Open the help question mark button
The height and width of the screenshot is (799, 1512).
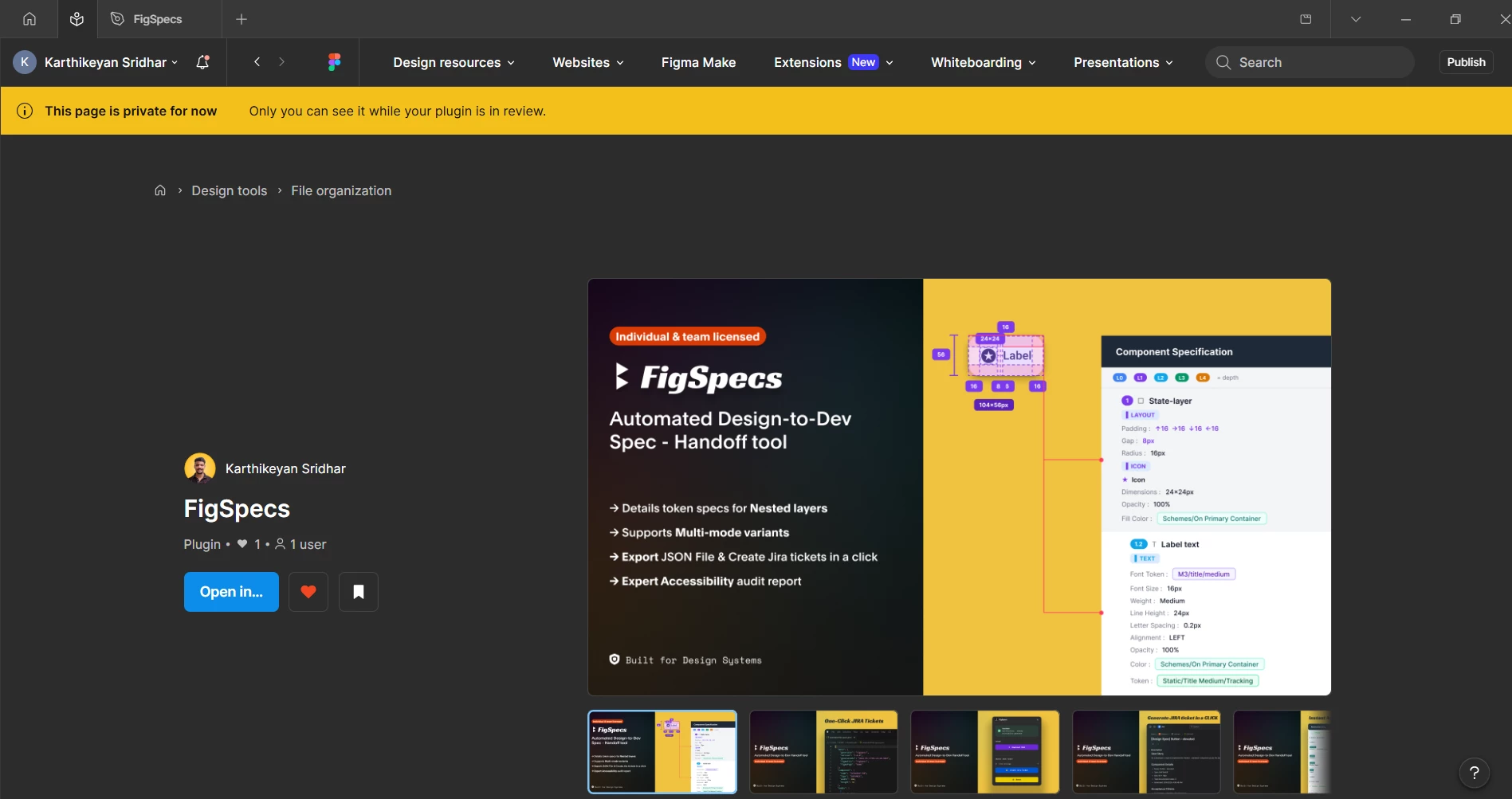(1475, 773)
